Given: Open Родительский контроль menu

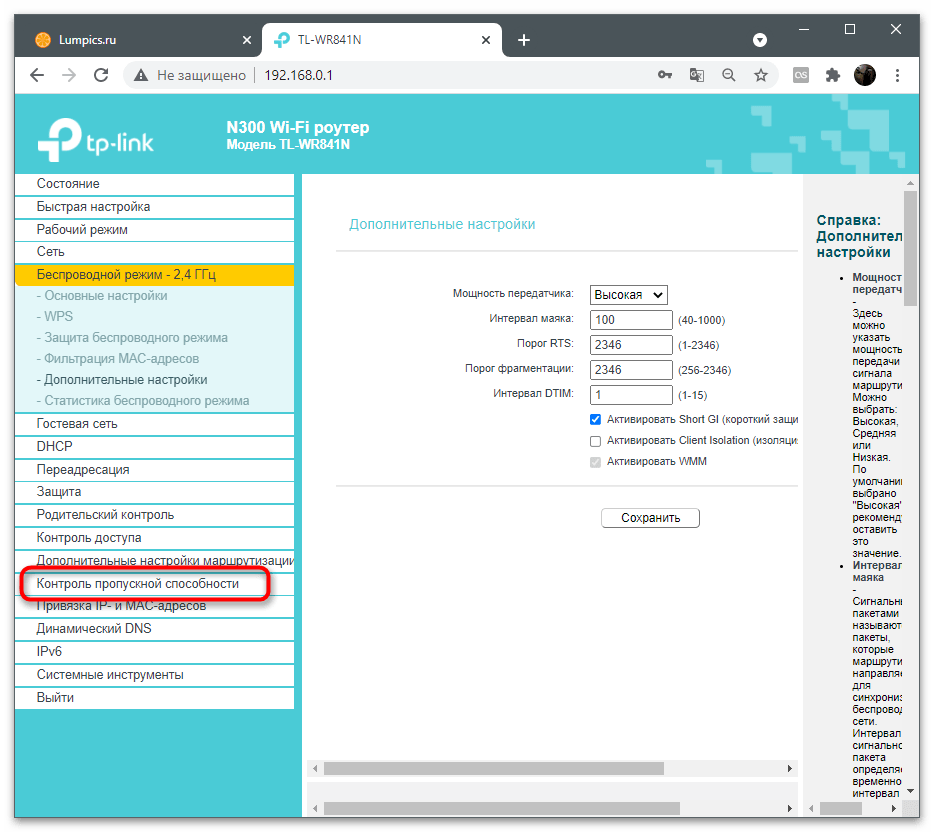Looking at the screenshot, I should tap(154, 515).
